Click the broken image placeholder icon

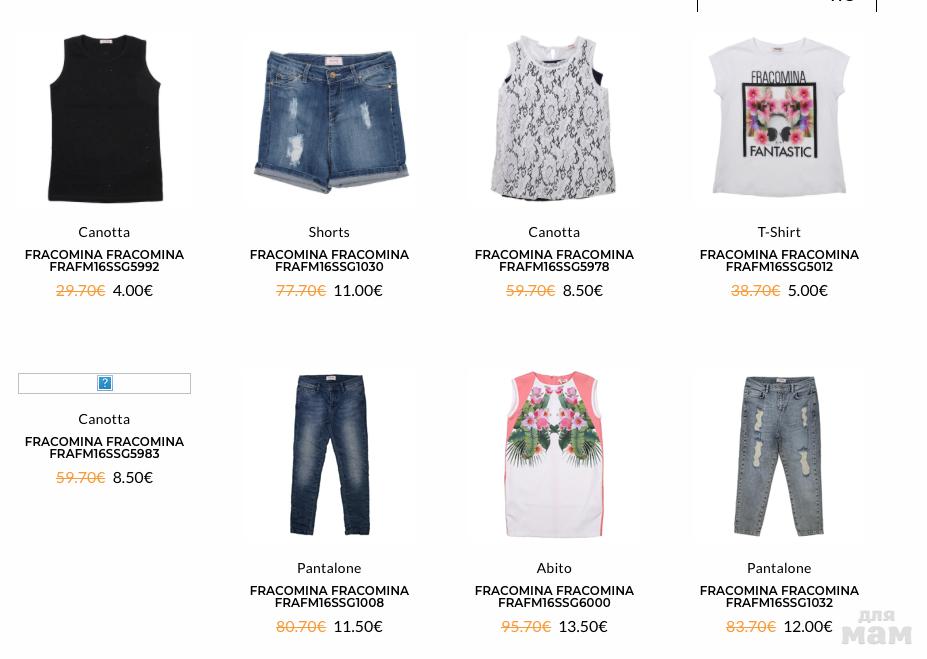105,384
